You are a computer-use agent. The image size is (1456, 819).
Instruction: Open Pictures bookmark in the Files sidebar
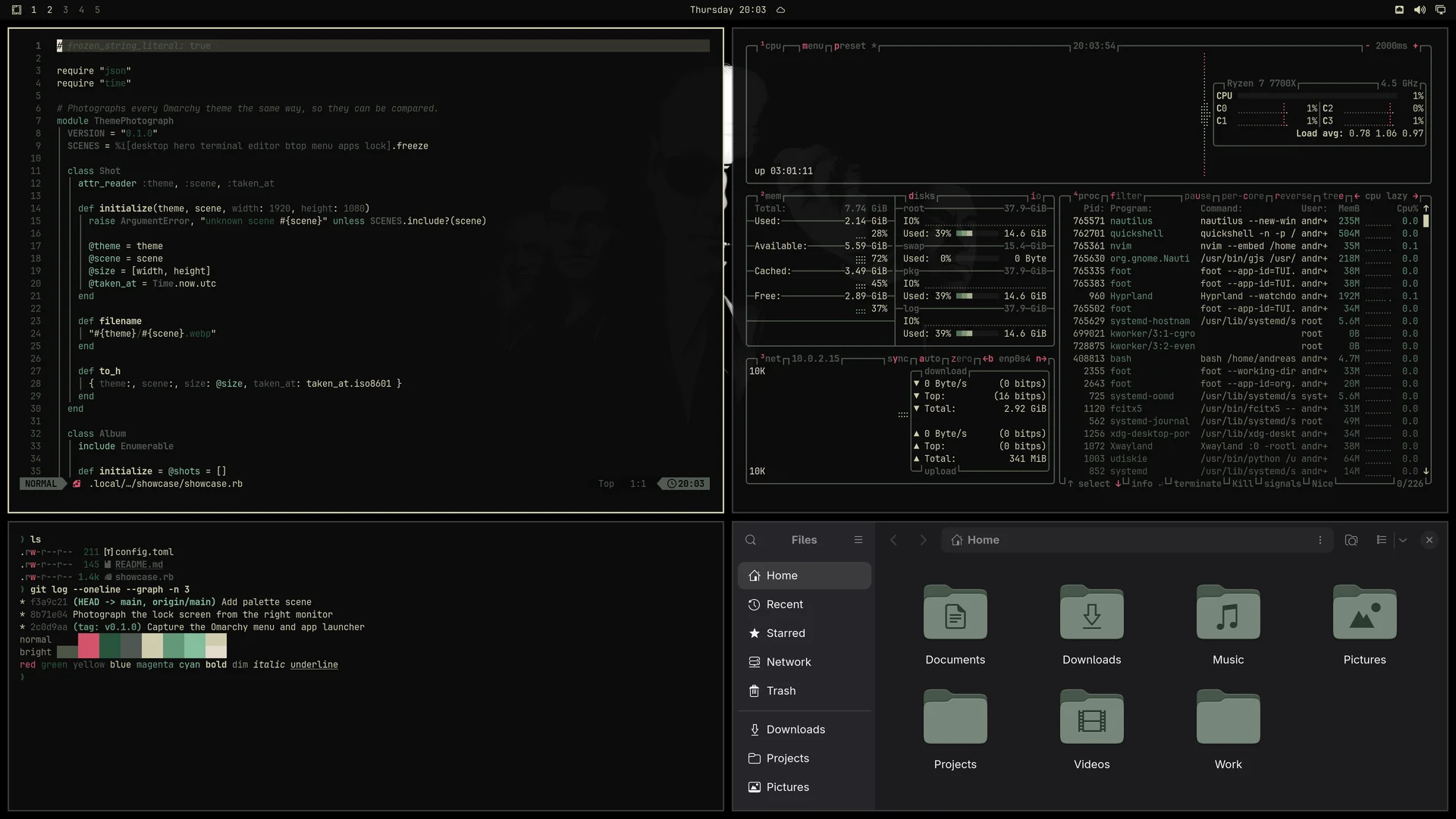tap(805, 787)
